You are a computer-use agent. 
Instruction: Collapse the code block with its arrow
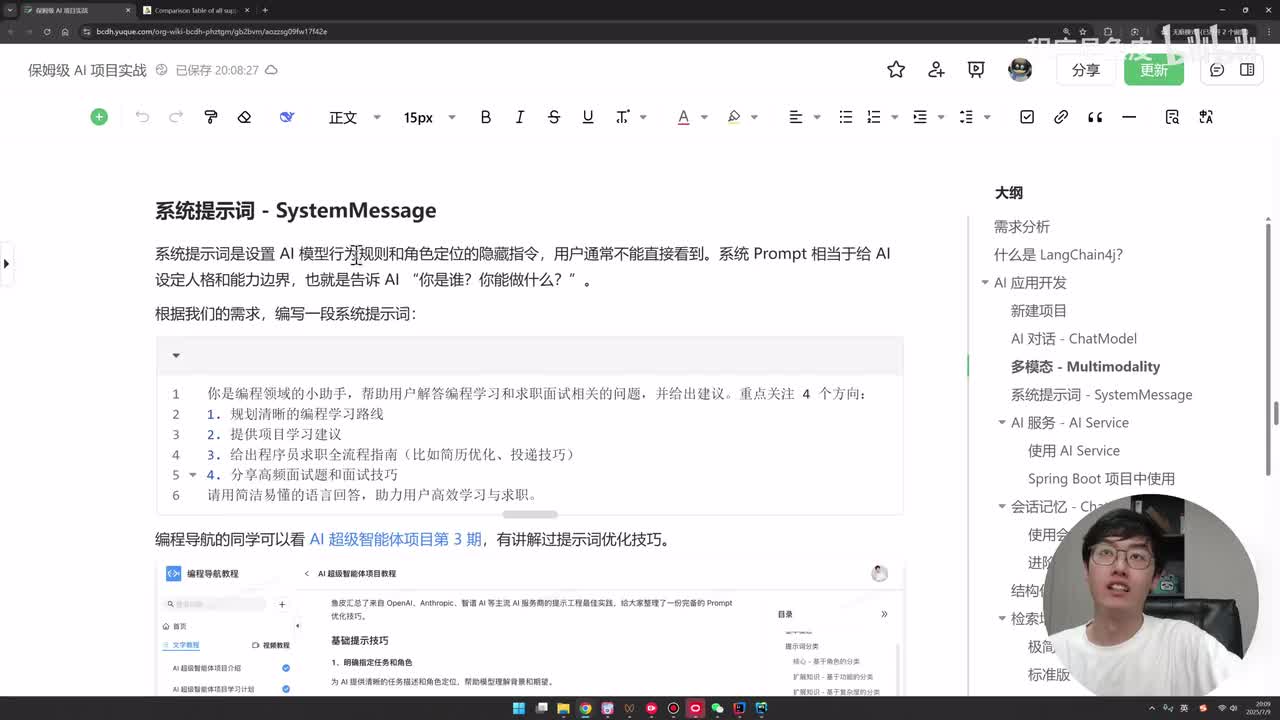coord(176,355)
